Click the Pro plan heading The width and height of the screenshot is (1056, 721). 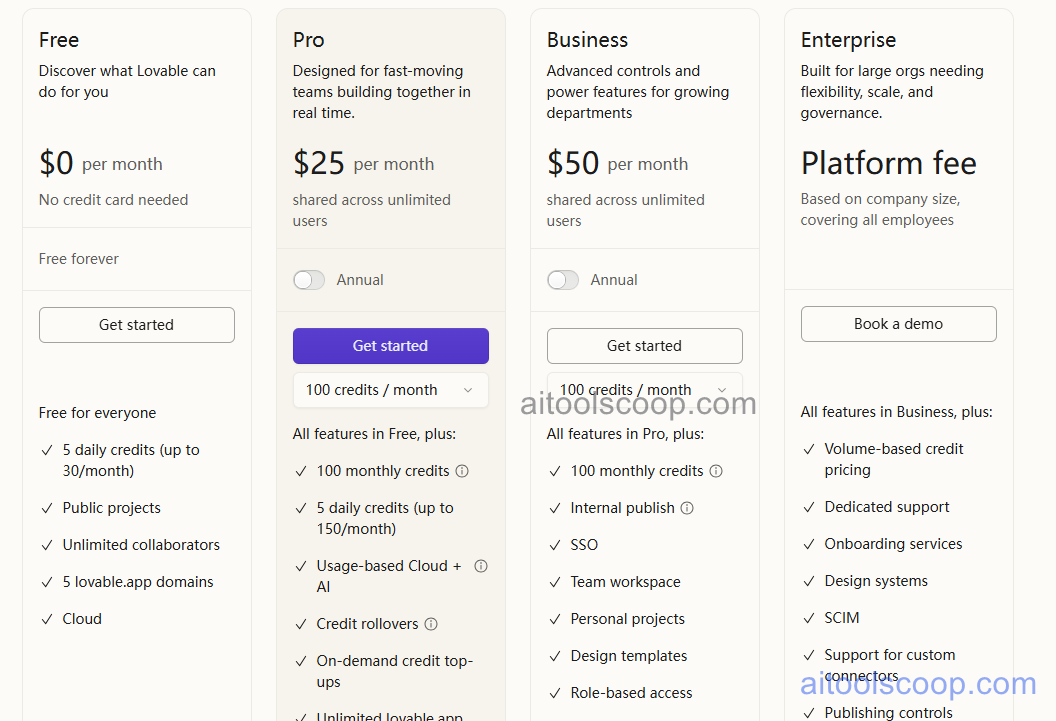point(308,40)
